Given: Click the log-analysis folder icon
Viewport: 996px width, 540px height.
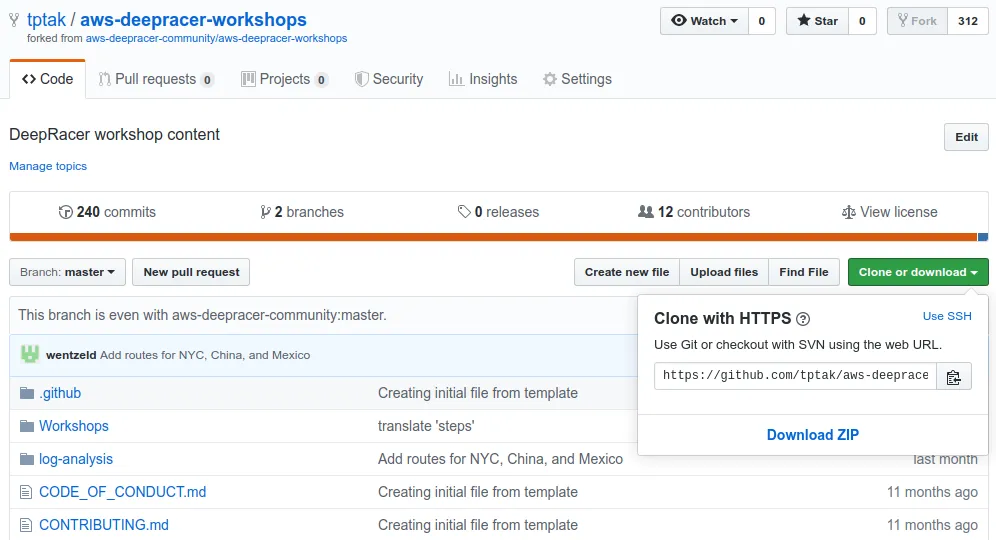Looking at the screenshot, I should (x=27, y=459).
